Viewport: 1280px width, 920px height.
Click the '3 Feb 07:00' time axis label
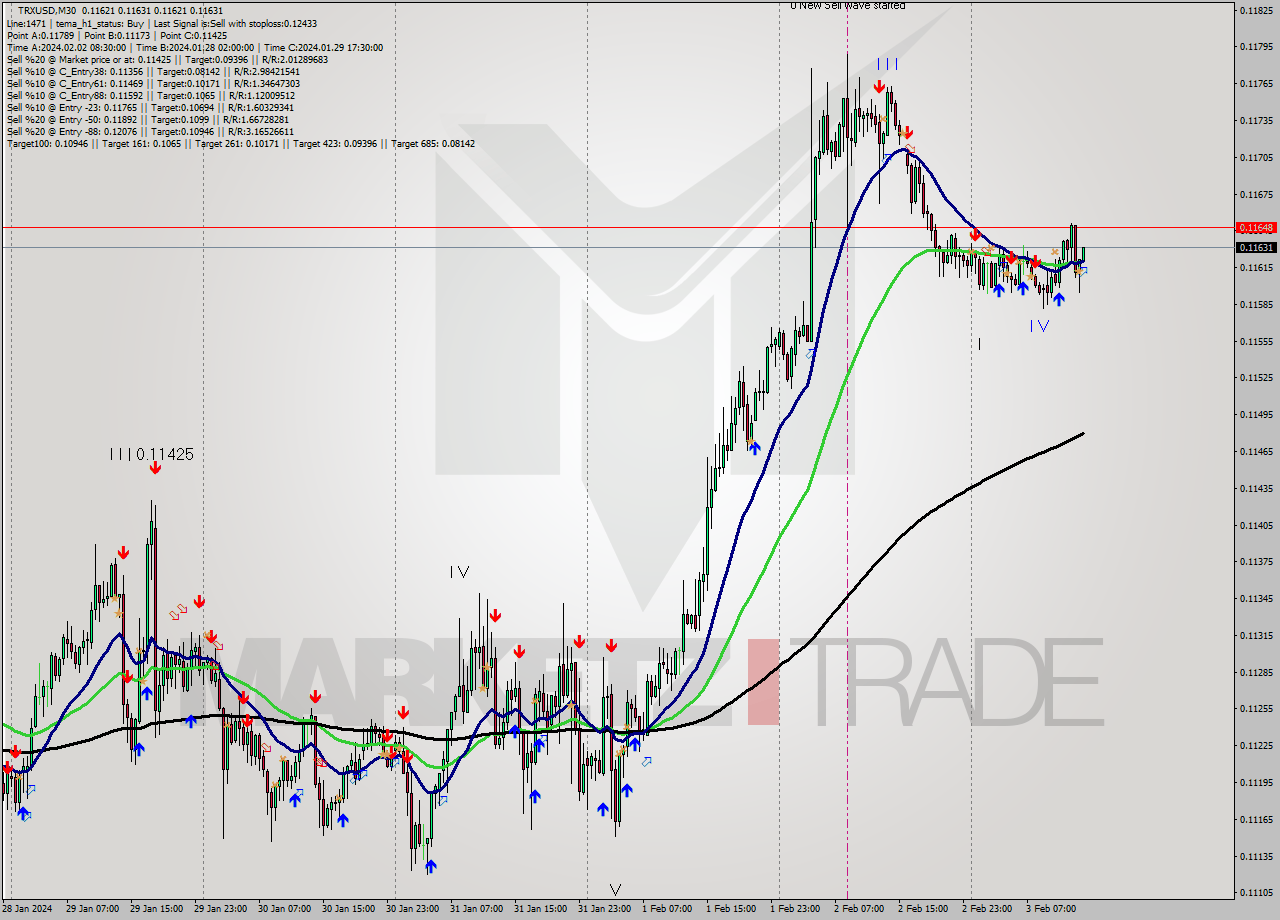click(1050, 909)
